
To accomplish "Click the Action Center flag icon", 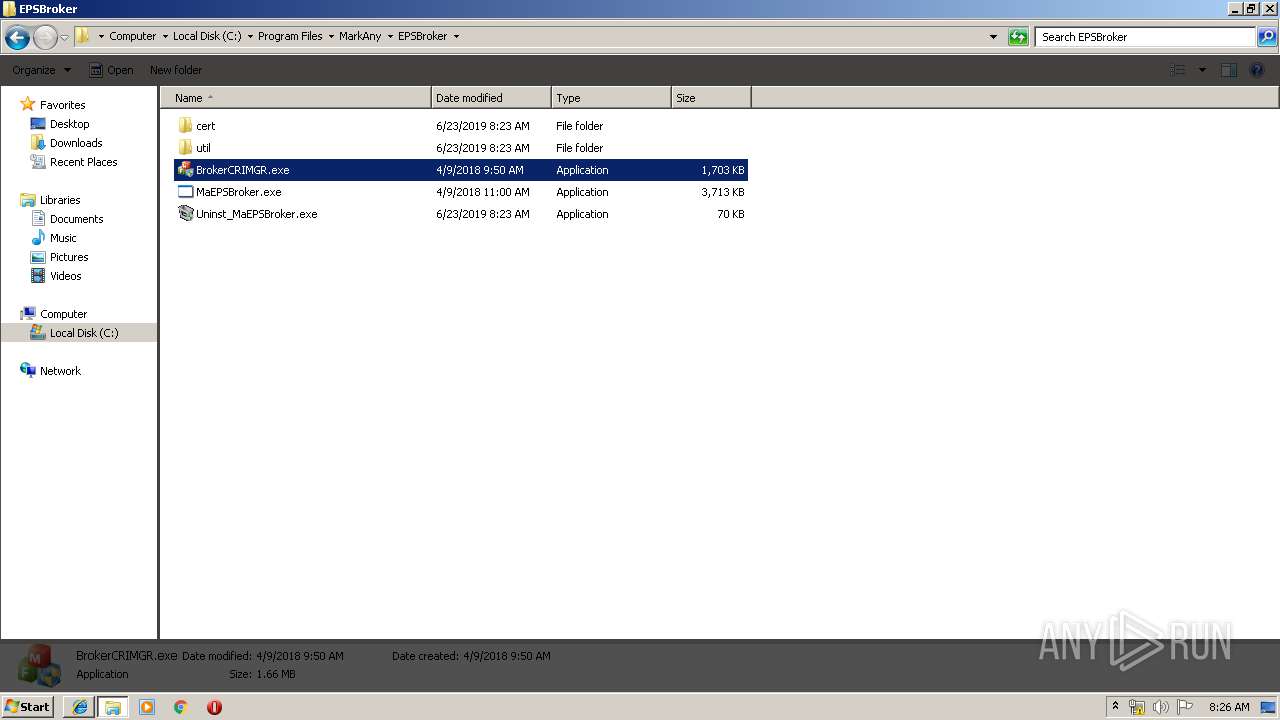I will coord(1184,707).
